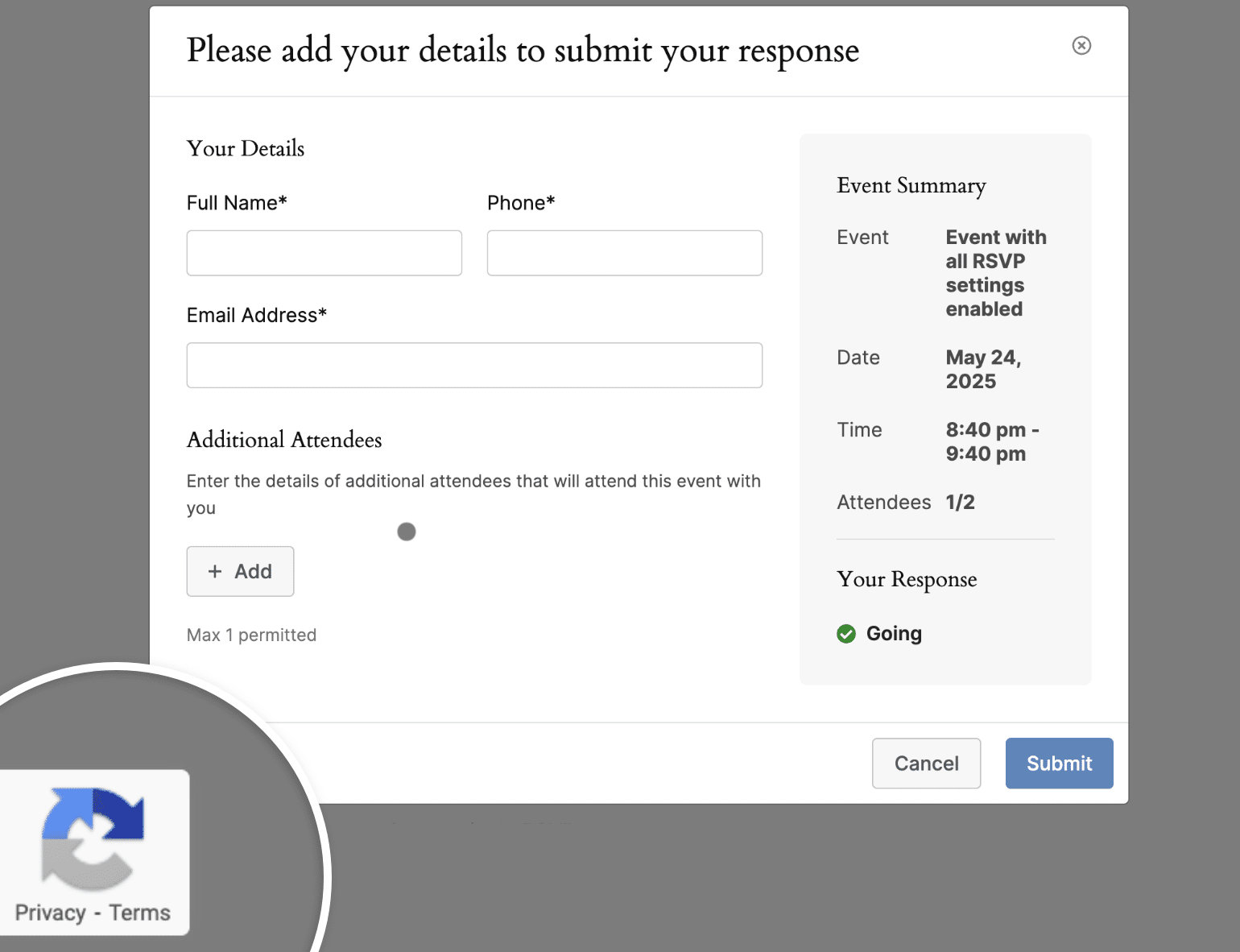Screen dimensions: 1240x952
Task: Click the green Going checkmark icon
Action: point(846,634)
